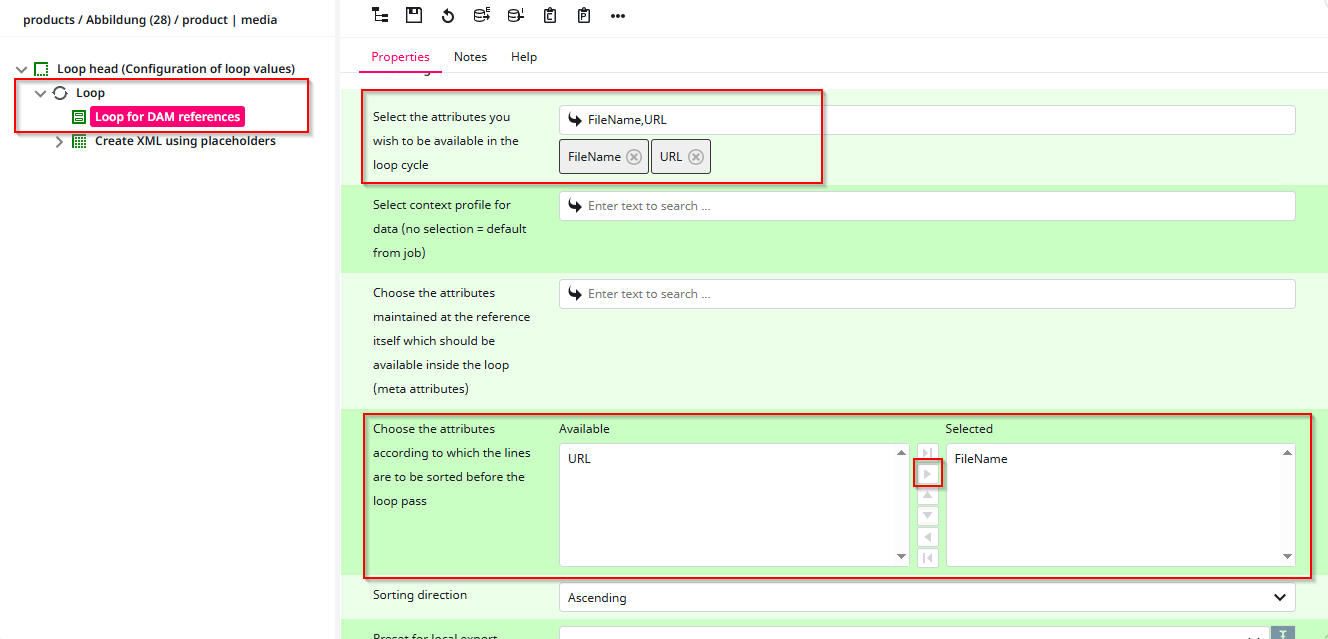
Task: Move selected attribute right with arrow button
Action: 928,473
